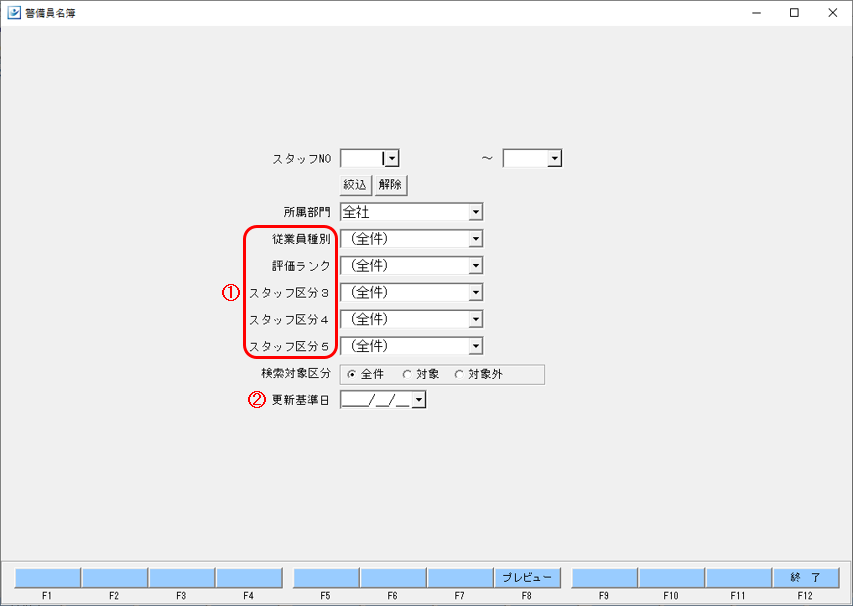The width and height of the screenshot is (853, 606).
Task: Open the 更新基準日 calendar dropdown arrow
Action: tap(419, 400)
